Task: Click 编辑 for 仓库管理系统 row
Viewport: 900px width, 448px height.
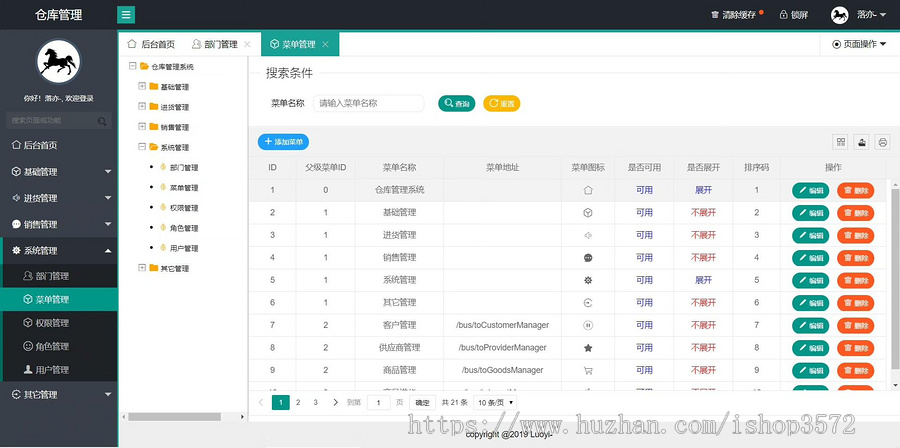Action: pos(810,190)
